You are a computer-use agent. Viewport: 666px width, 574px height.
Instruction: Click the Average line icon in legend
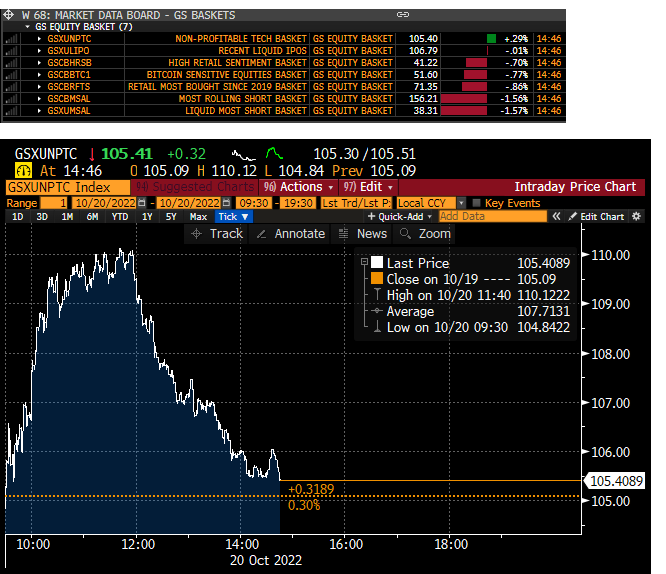pos(377,311)
